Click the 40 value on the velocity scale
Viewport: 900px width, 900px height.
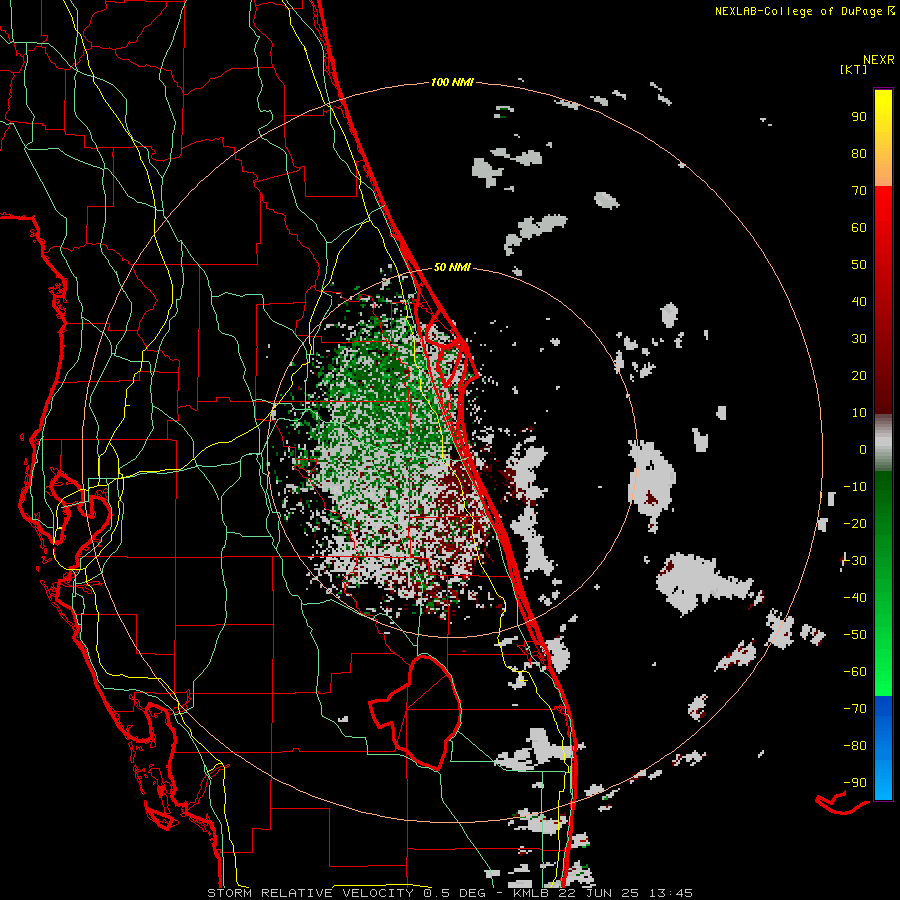(859, 301)
